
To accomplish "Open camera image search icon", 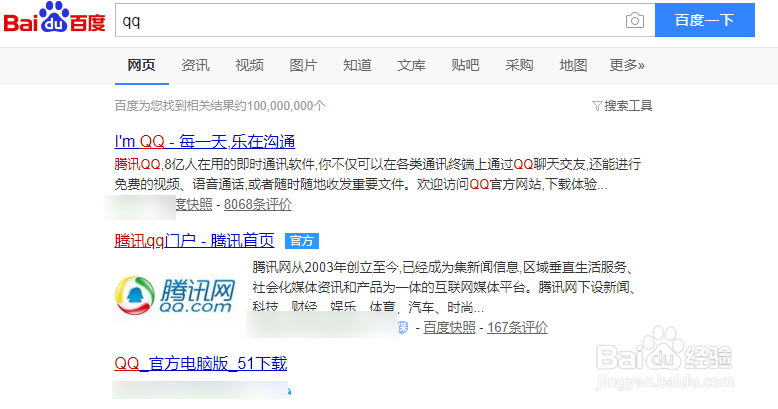I will point(635,20).
